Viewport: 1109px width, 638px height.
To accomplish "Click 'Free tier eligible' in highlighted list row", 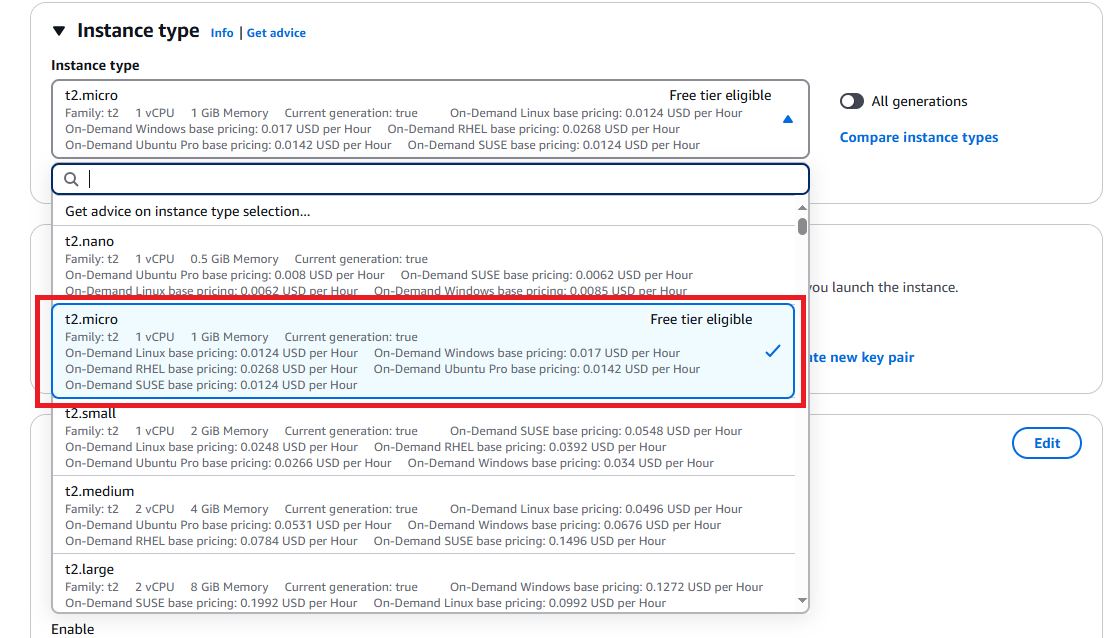I will 701,320.
